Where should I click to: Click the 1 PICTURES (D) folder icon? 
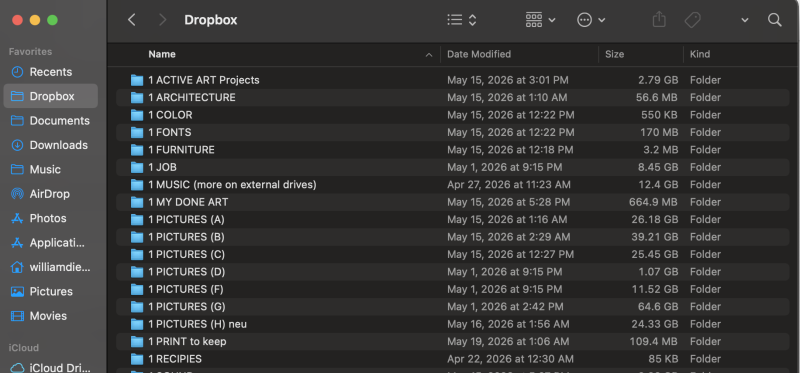click(137, 272)
